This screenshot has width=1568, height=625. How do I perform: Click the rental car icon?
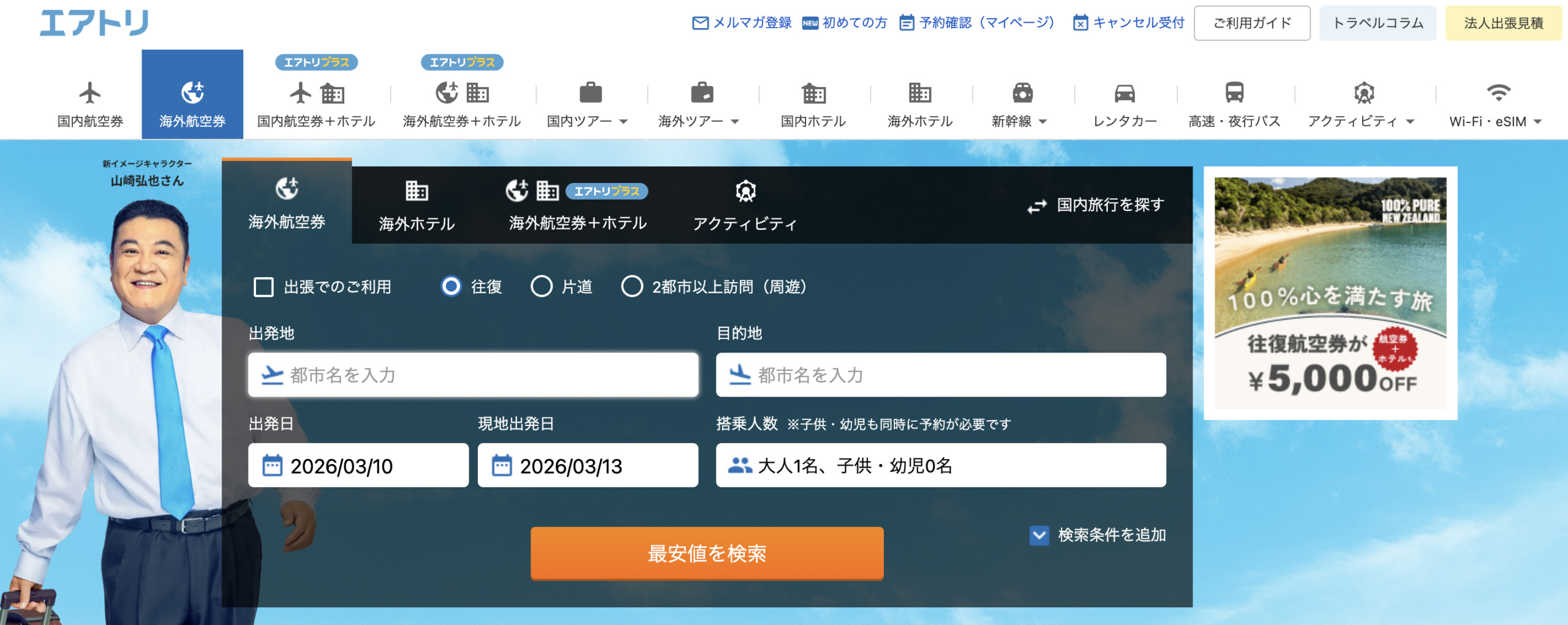(1125, 93)
